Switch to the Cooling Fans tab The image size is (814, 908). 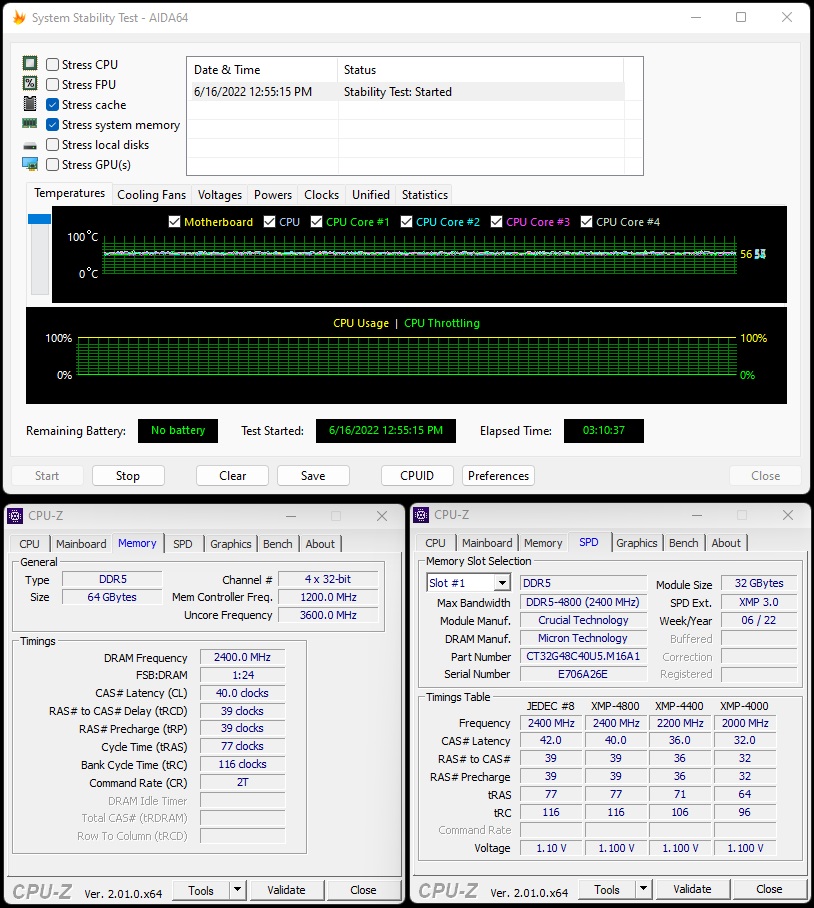pyautogui.click(x=152, y=195)
